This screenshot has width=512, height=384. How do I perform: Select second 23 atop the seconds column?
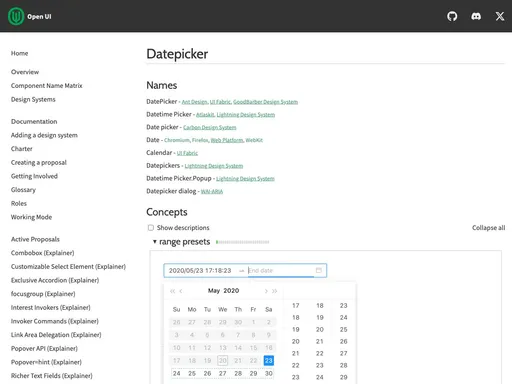click(344, 306)
